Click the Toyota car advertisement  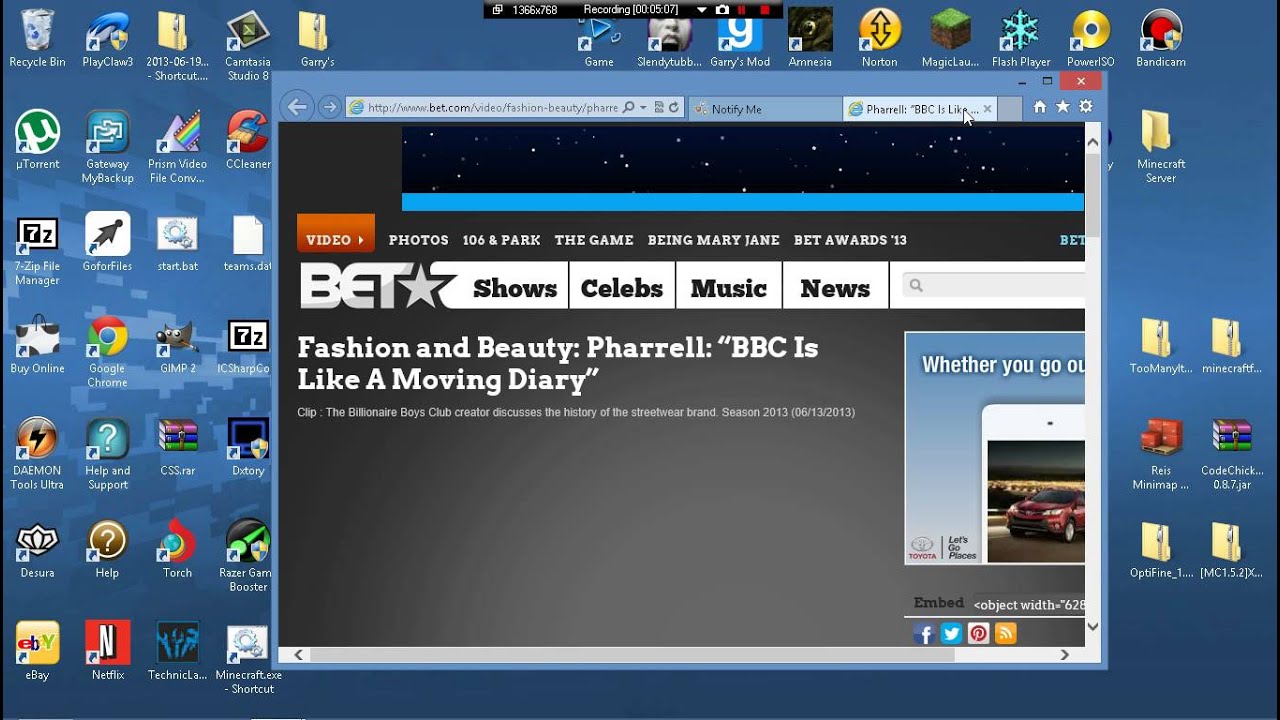tap(995, 448)
